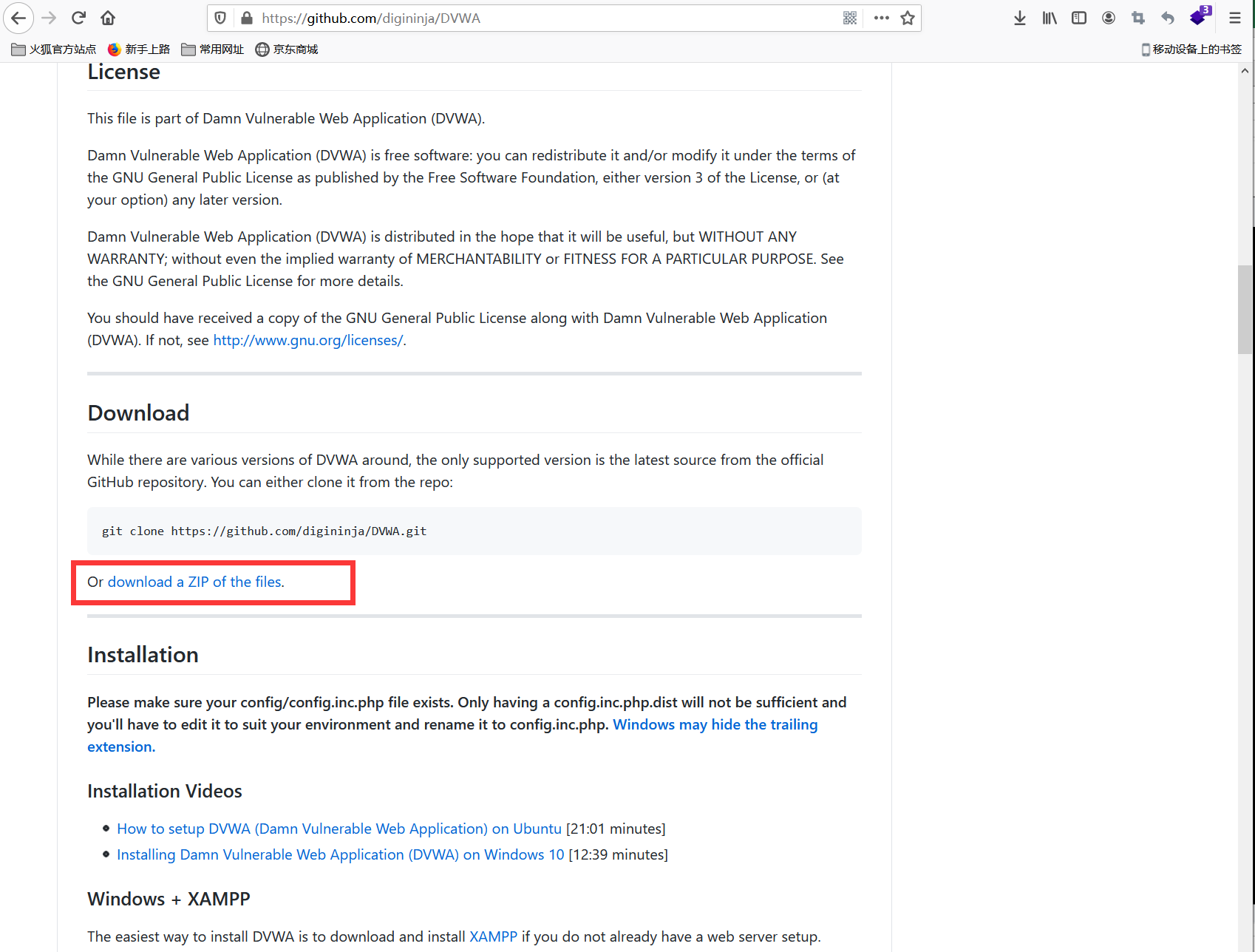This screenshot has width=1255, height=952.
Task: Open the Downloads panel in Firefox
Action: pyautogui.click(x=1020, y=18)
